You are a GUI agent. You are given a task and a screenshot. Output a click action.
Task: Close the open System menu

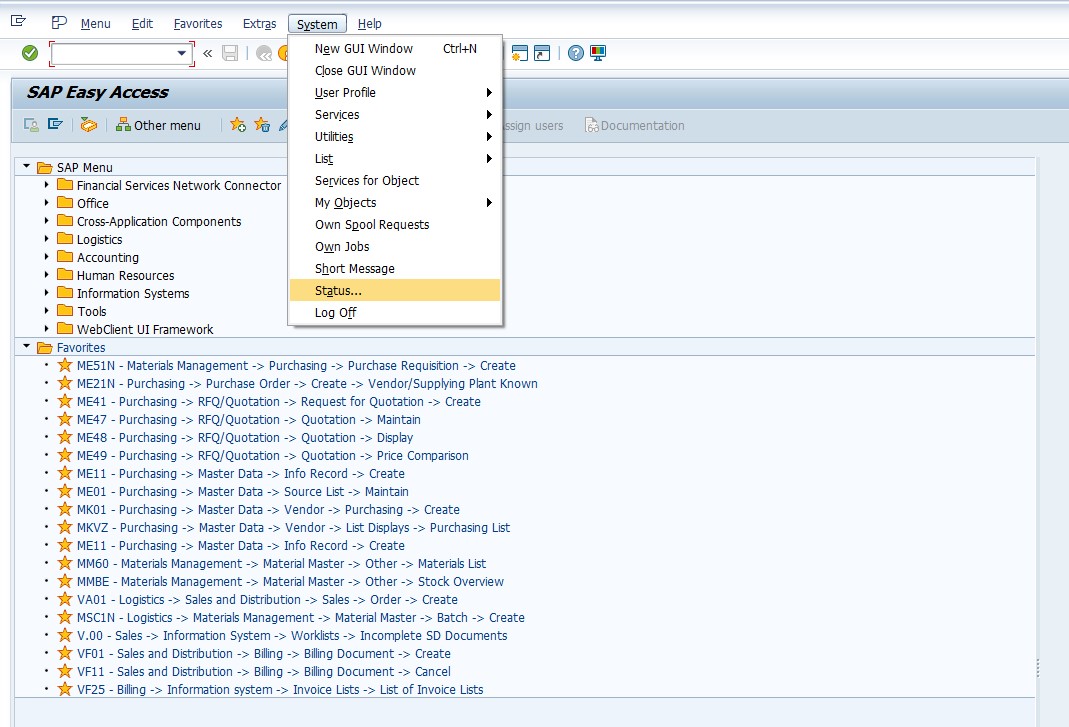coord(317,24)
